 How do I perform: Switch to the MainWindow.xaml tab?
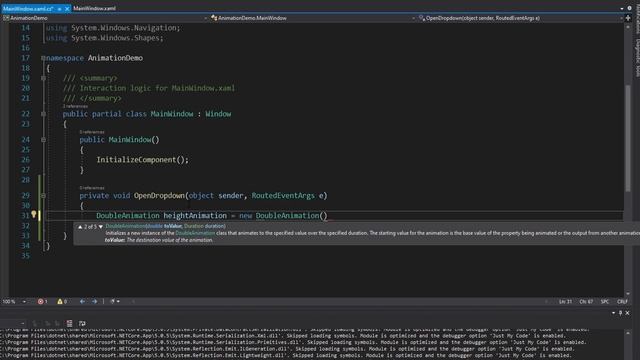click(95, 8)
